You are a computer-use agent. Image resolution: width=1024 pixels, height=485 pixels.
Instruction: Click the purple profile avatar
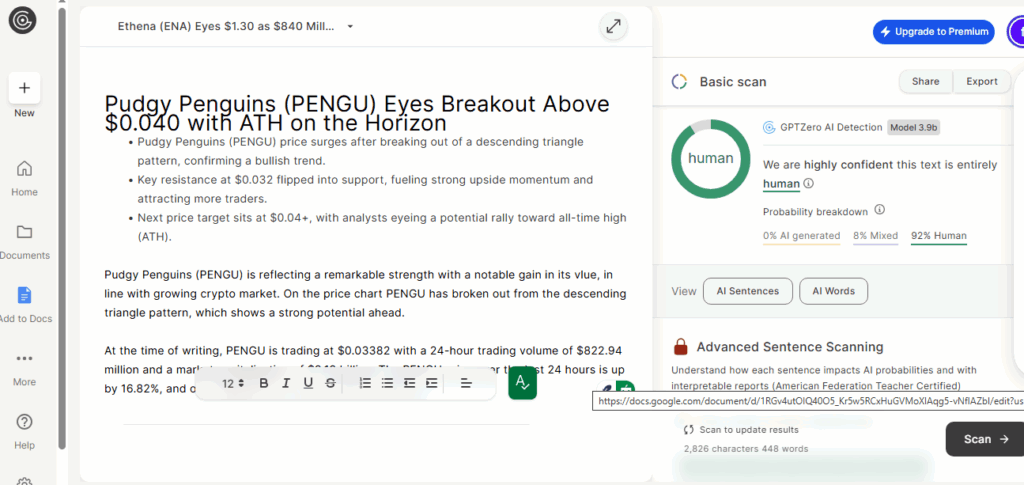[x=1016, y=31]
